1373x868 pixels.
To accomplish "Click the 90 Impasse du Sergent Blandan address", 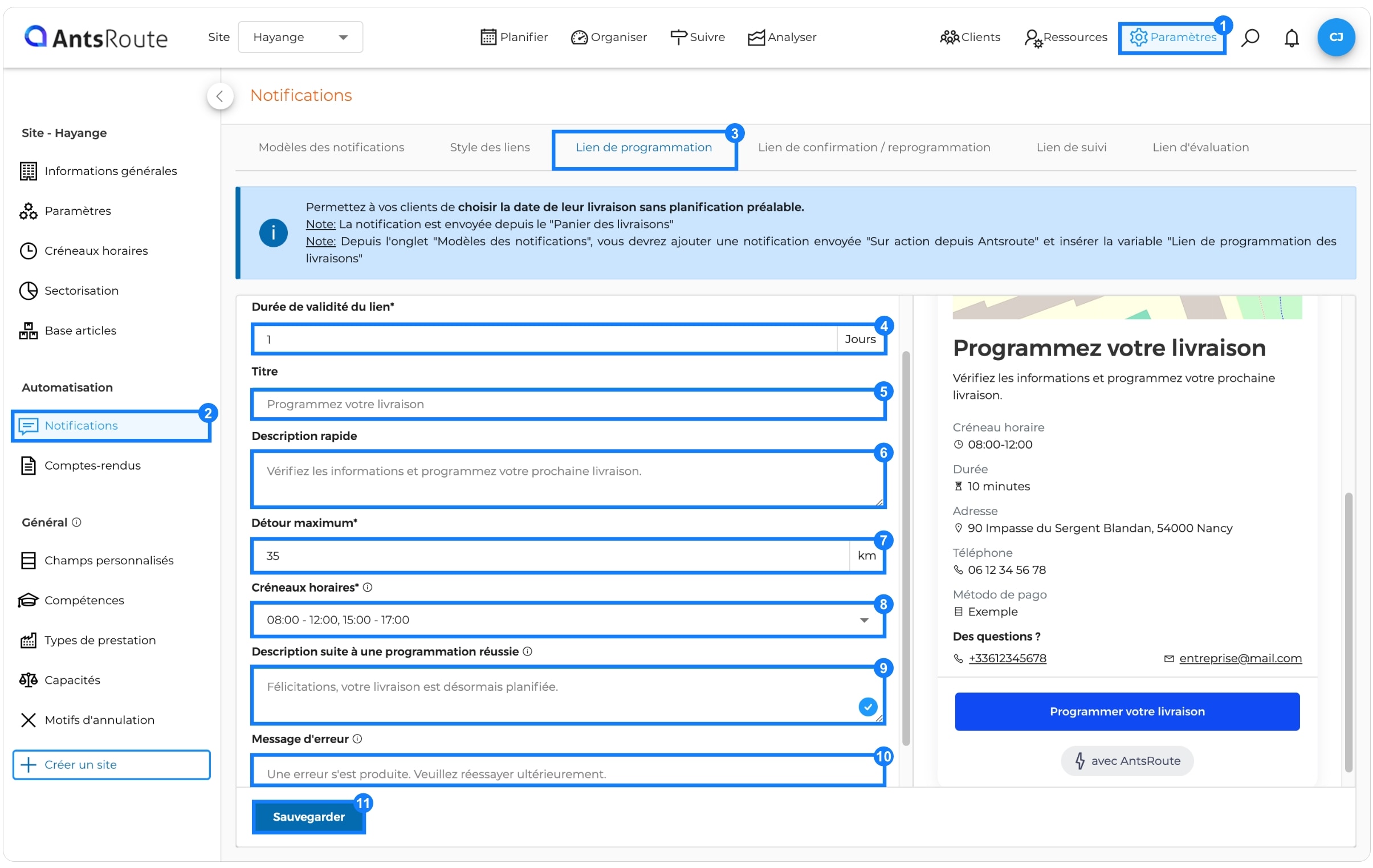I will [1100, 529].
